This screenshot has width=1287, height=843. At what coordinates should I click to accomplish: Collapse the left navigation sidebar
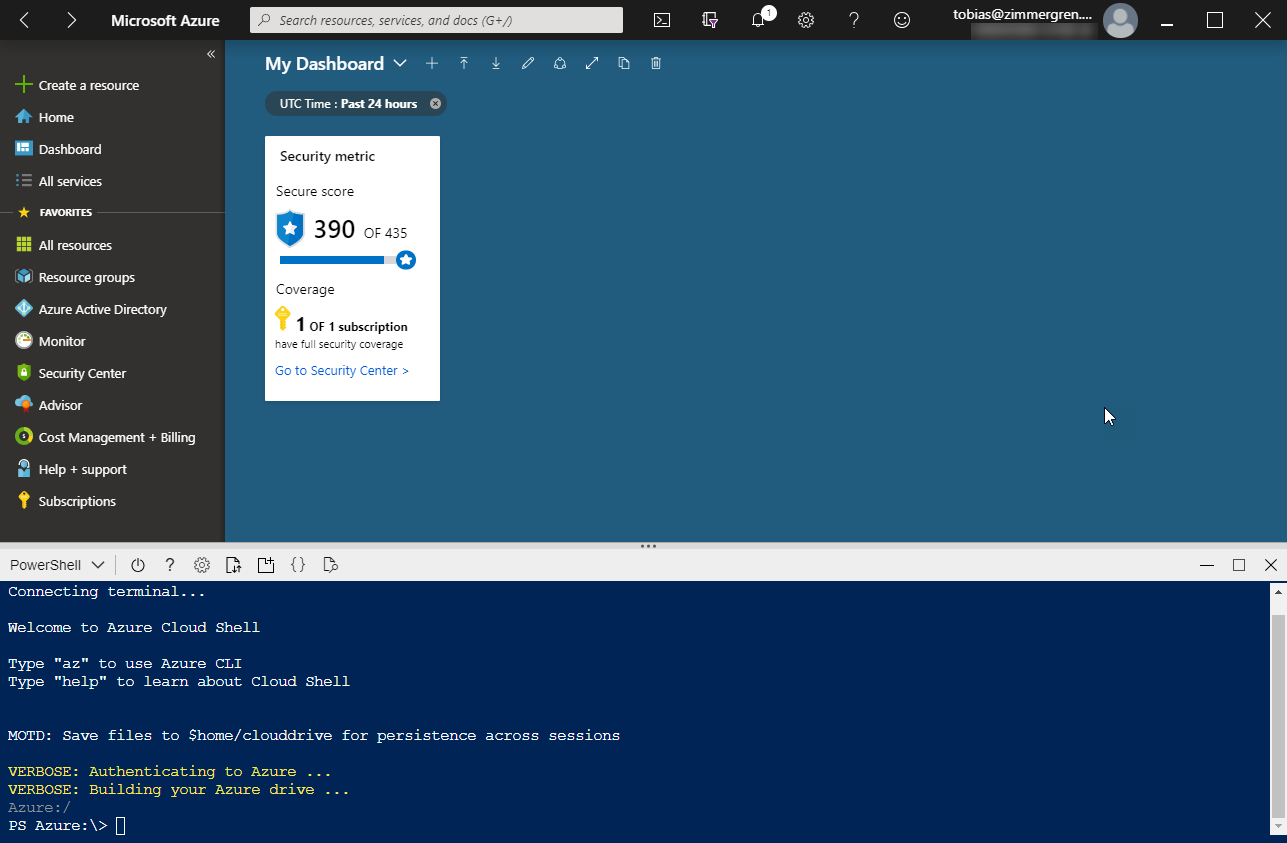pos(211,54)
